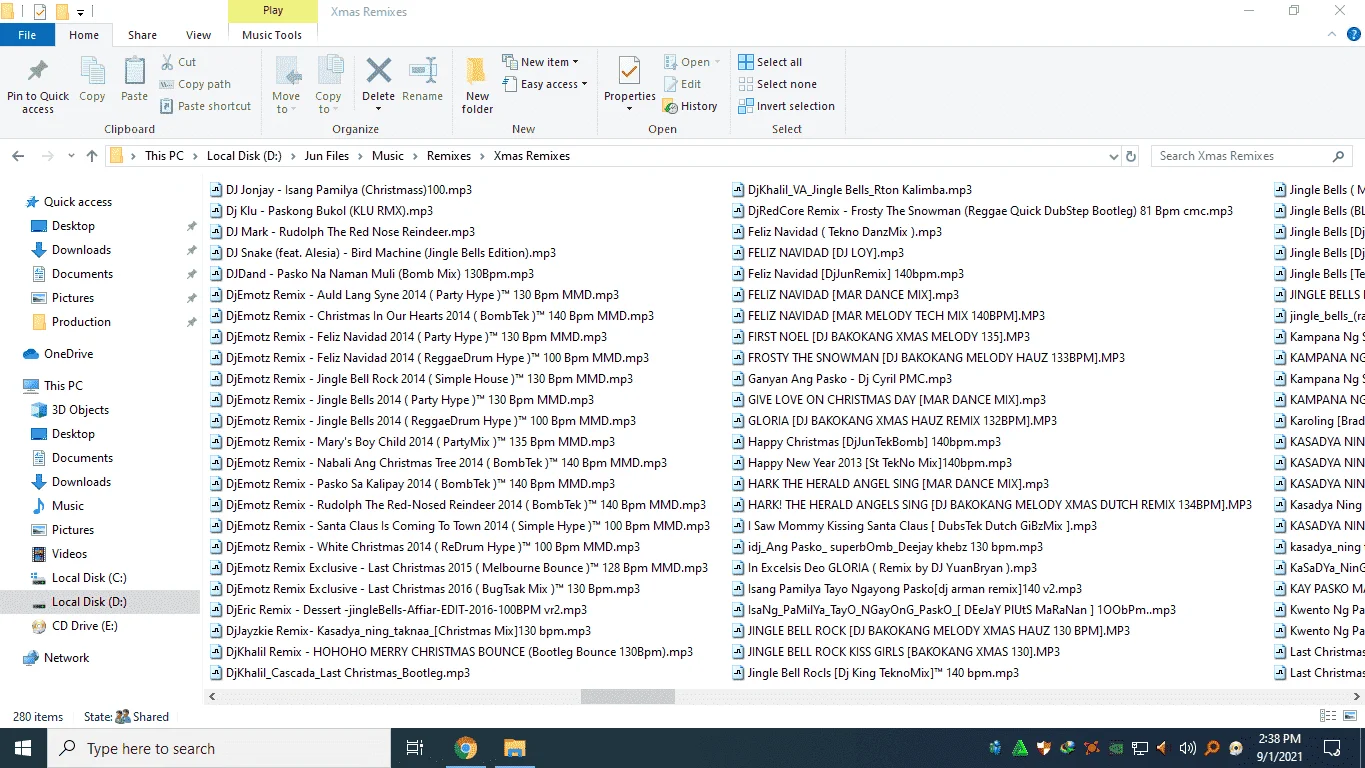The width and height of the screenshot is (1365, 768).
Task: Click the right arrow of horizontal scrollbar
Action: pos(1358,696)
